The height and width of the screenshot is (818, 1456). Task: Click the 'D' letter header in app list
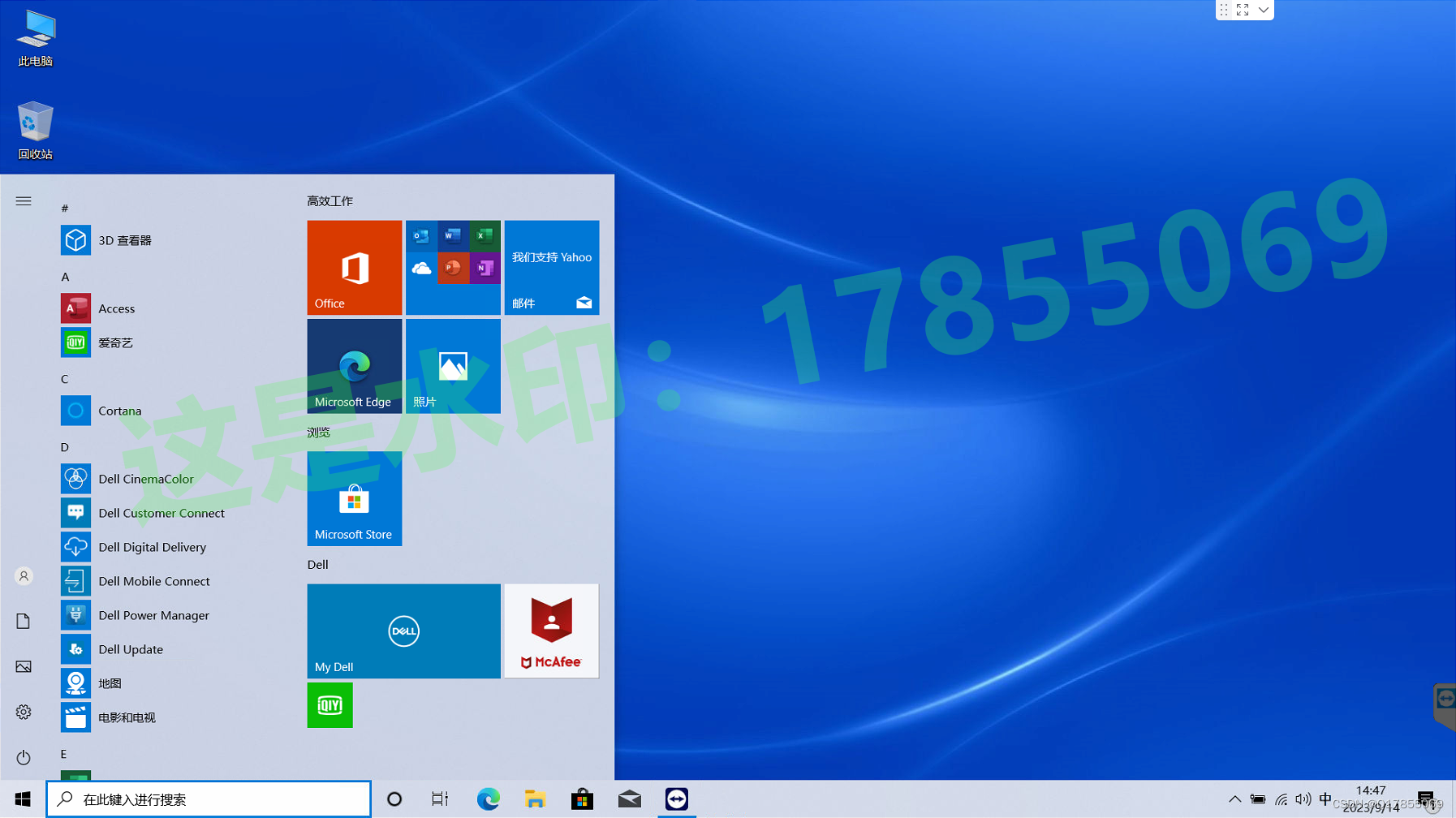click(65, 447)
